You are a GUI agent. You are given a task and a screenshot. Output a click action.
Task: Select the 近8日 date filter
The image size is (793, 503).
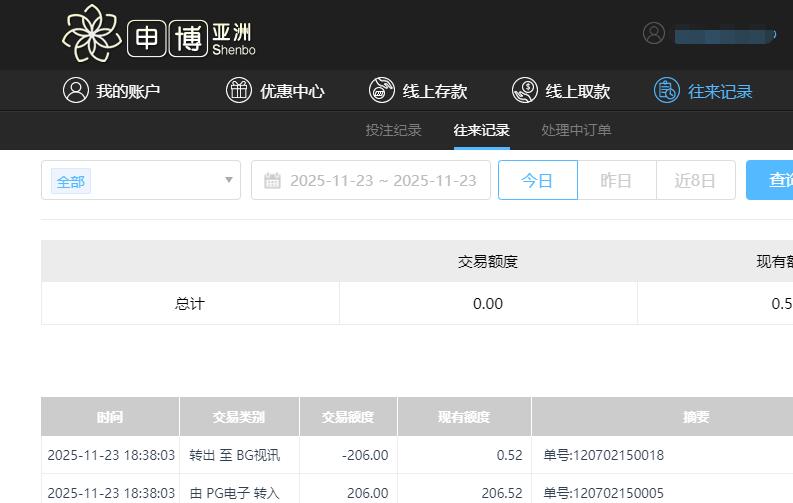pos(695,180)
